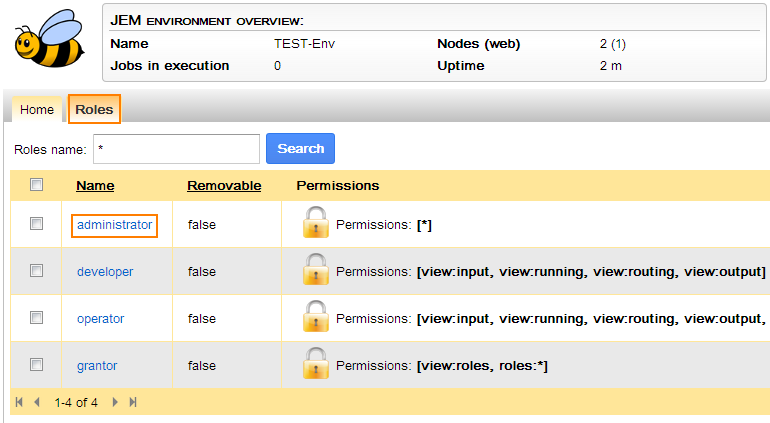Go to the previous page of roles
Image resolution: width=770 pixels, height=423 pixels.
coord(37,402)
